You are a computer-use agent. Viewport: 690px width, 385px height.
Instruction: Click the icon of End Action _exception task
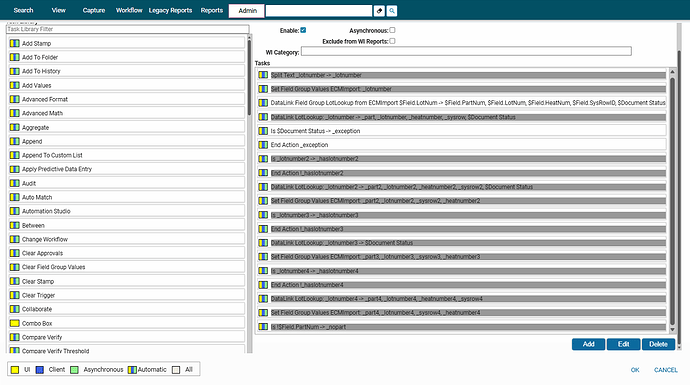(x=263, y=145)
